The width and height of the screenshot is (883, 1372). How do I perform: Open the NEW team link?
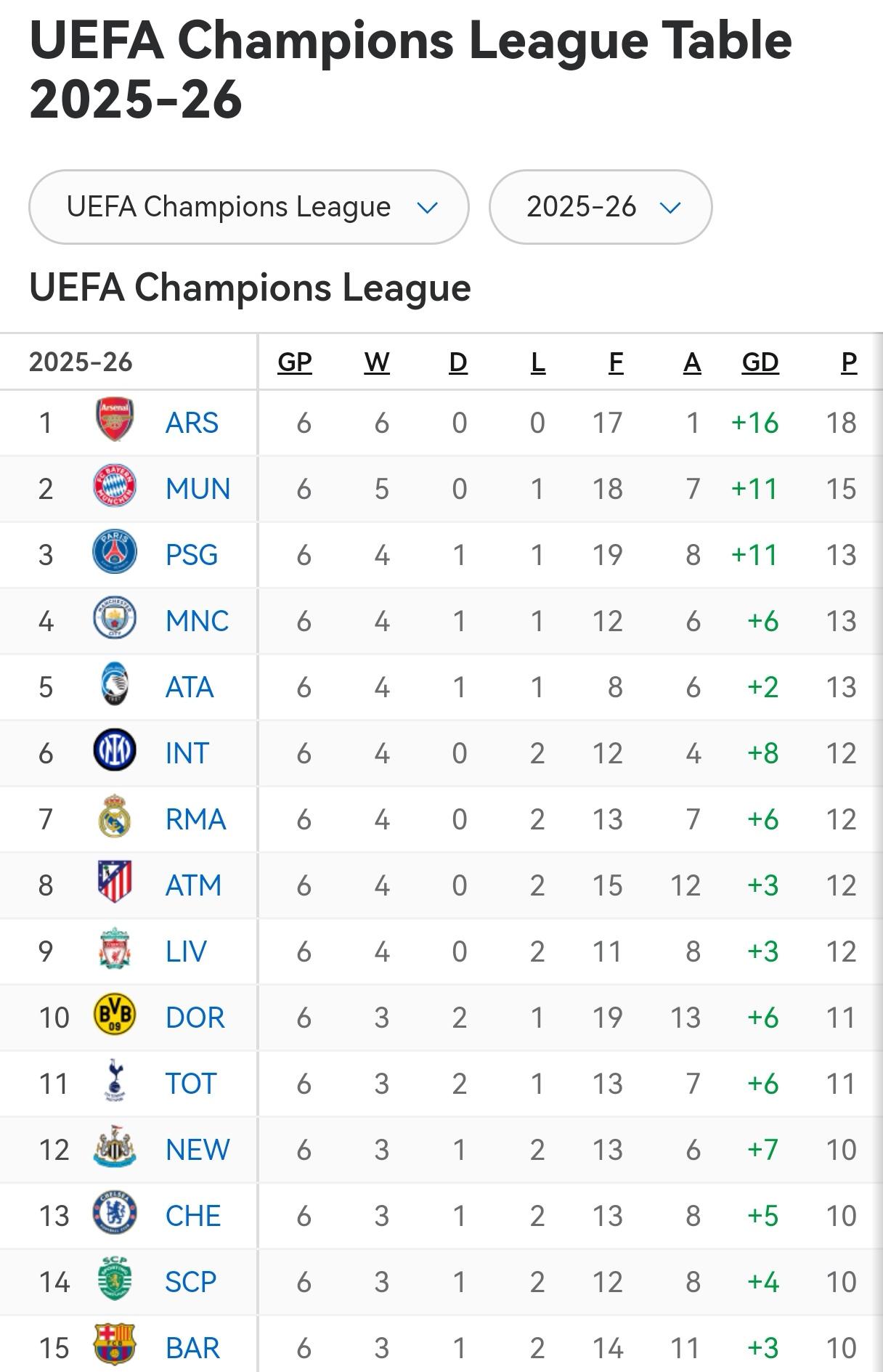pyautogui.click(x=198, y=1150)
